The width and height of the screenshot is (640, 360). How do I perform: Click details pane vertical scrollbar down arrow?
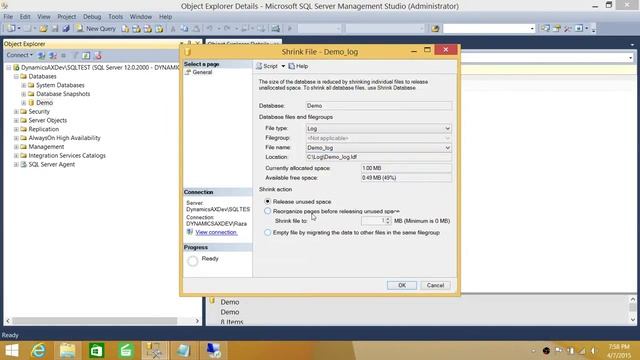[x=633, y=320]
